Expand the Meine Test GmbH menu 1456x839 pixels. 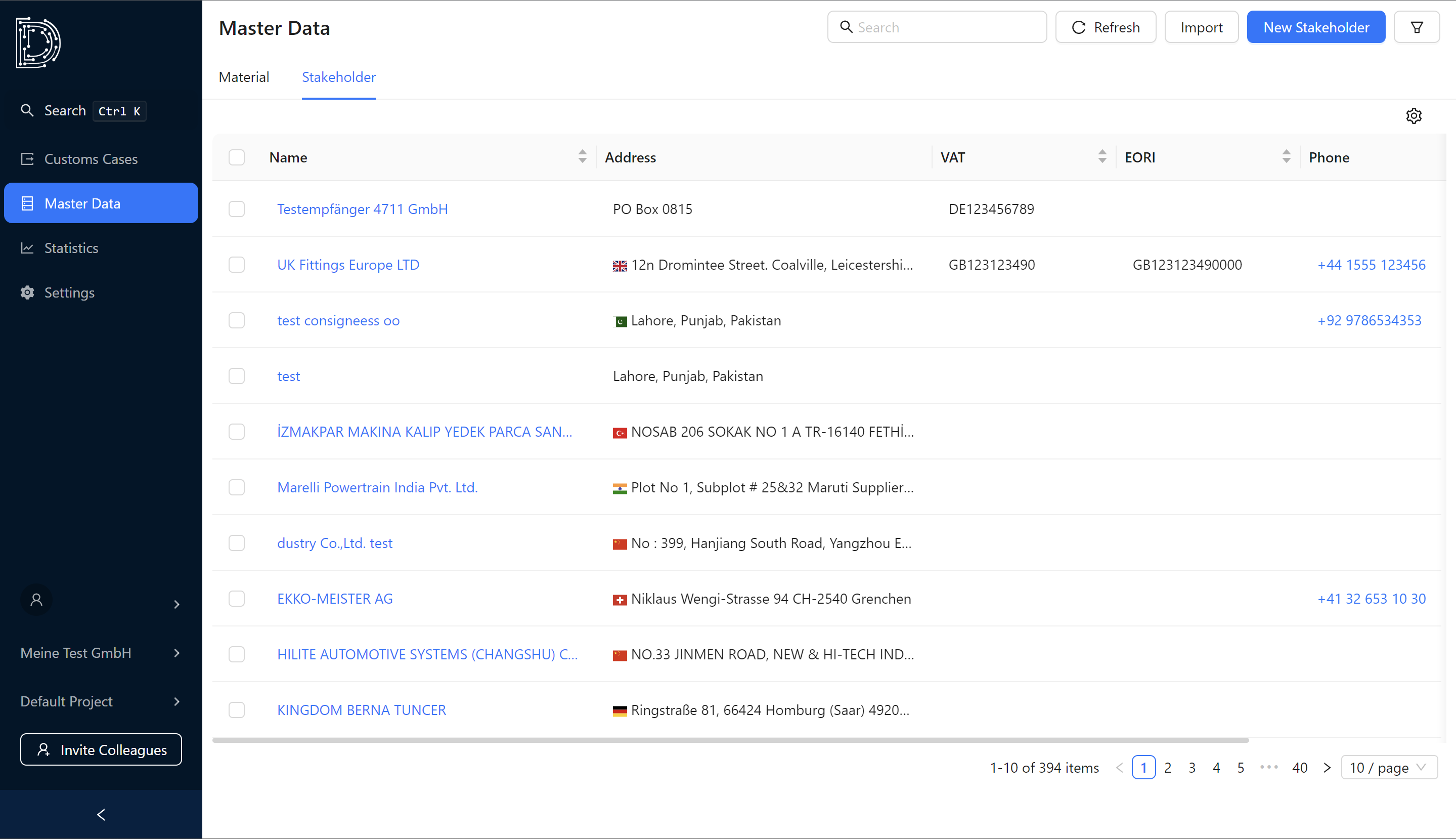(x=101, y=653)
